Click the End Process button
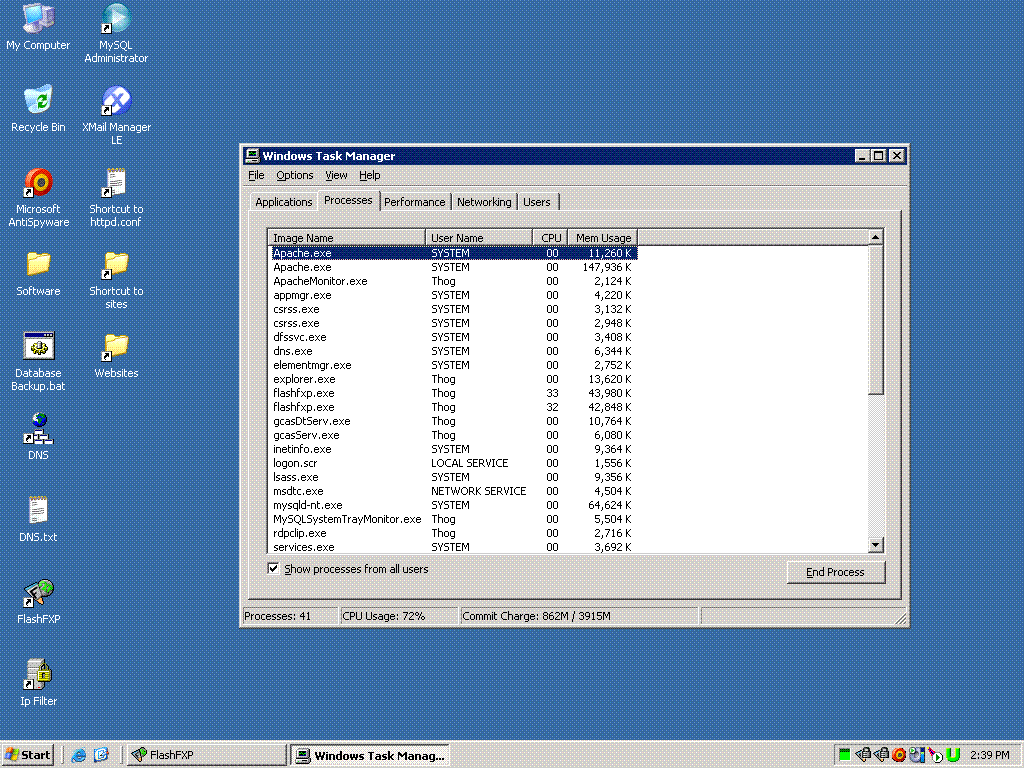The image size is (1024, 768). 835,572
